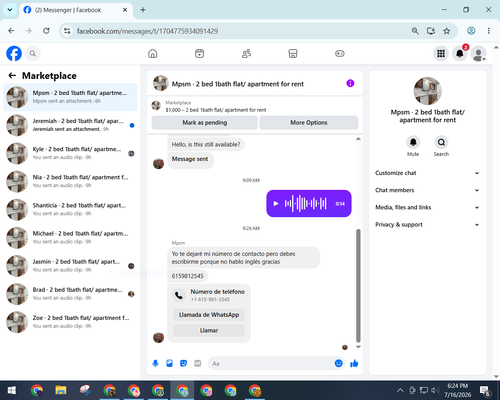Open the purple conversation information icon

(x=350, y=83)
